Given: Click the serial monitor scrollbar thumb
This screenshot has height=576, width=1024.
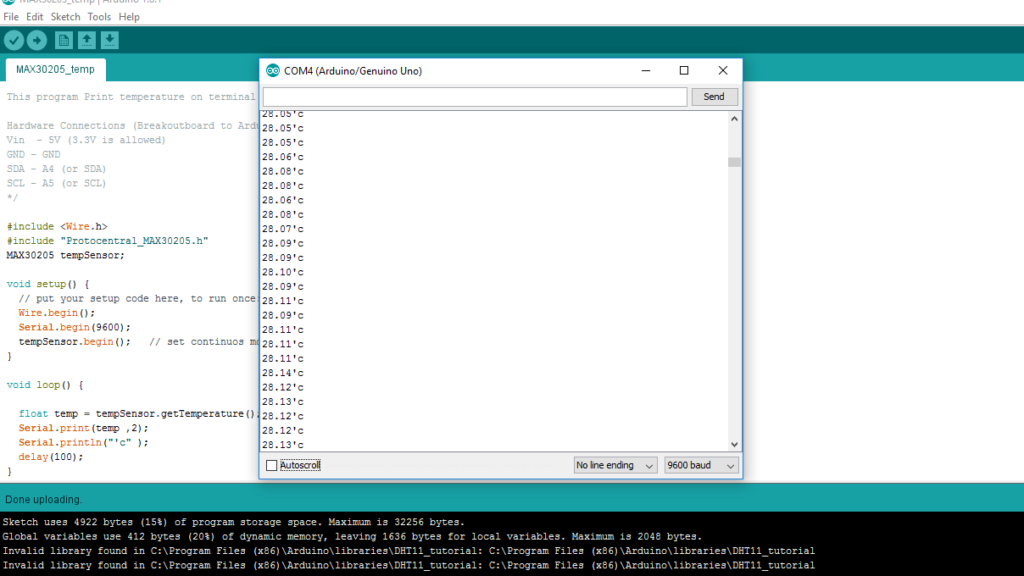Looking at the screenshot, I should (734, 162).
